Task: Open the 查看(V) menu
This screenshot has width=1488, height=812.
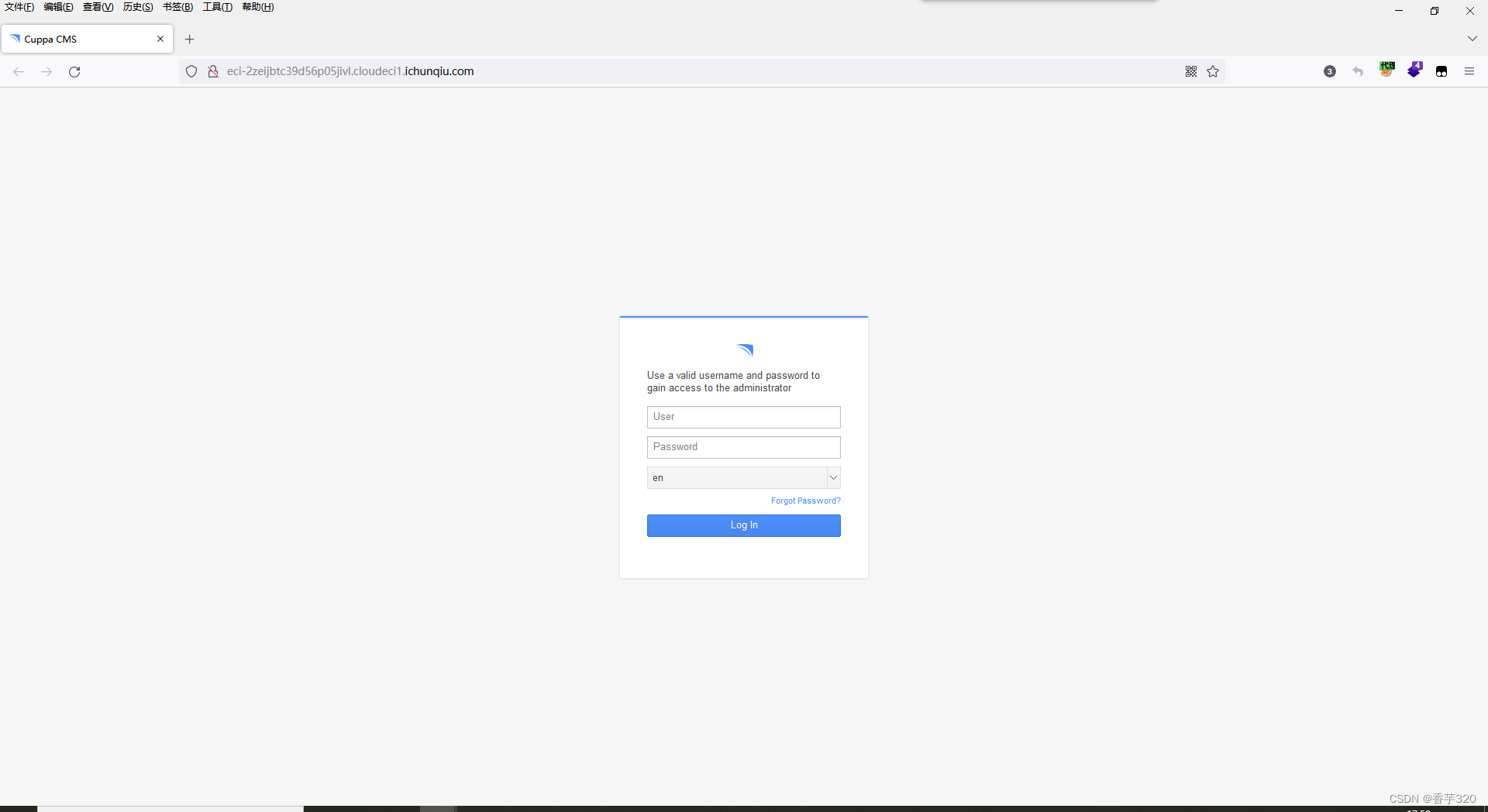Action: 98,7
